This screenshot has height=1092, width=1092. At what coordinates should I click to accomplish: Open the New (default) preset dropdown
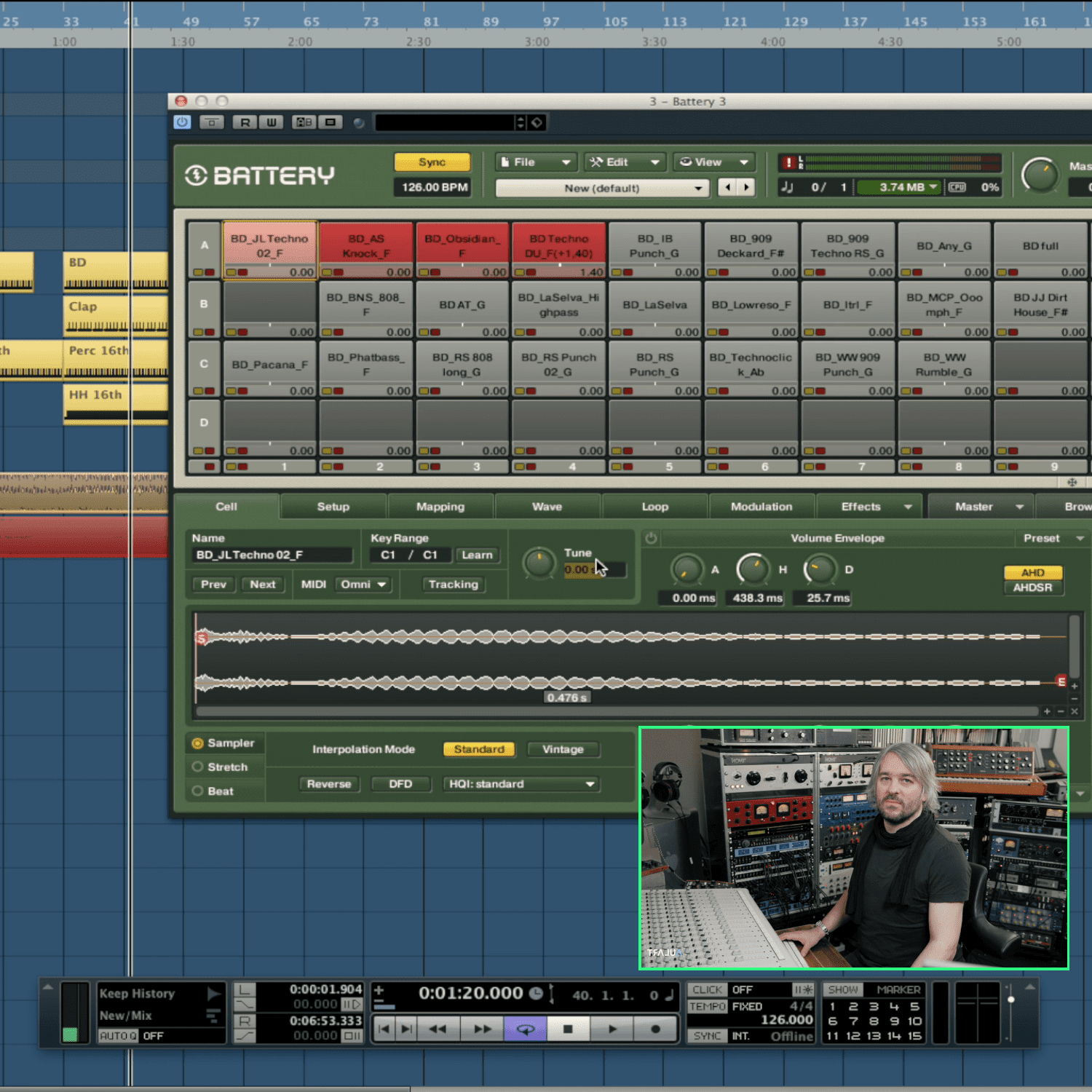[602, 188]
